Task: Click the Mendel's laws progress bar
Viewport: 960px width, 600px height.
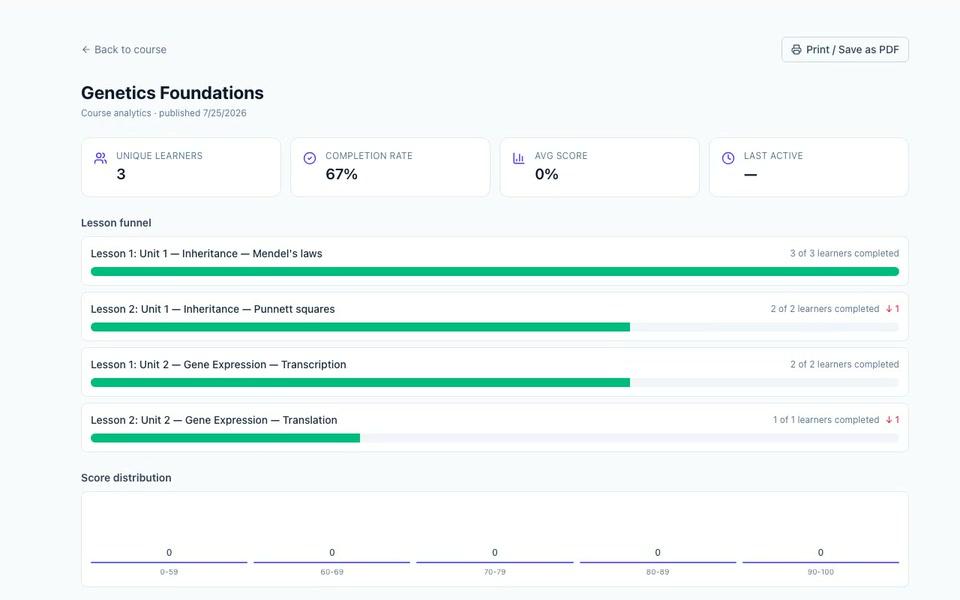Action: [x=495, y=271]
